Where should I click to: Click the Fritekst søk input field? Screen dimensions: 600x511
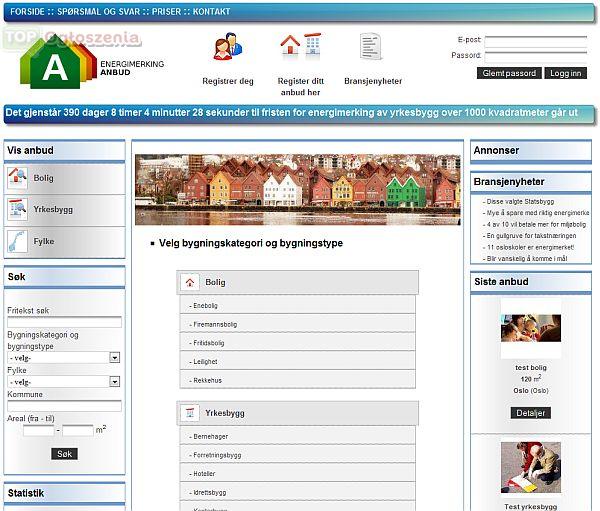click(64, 322)
